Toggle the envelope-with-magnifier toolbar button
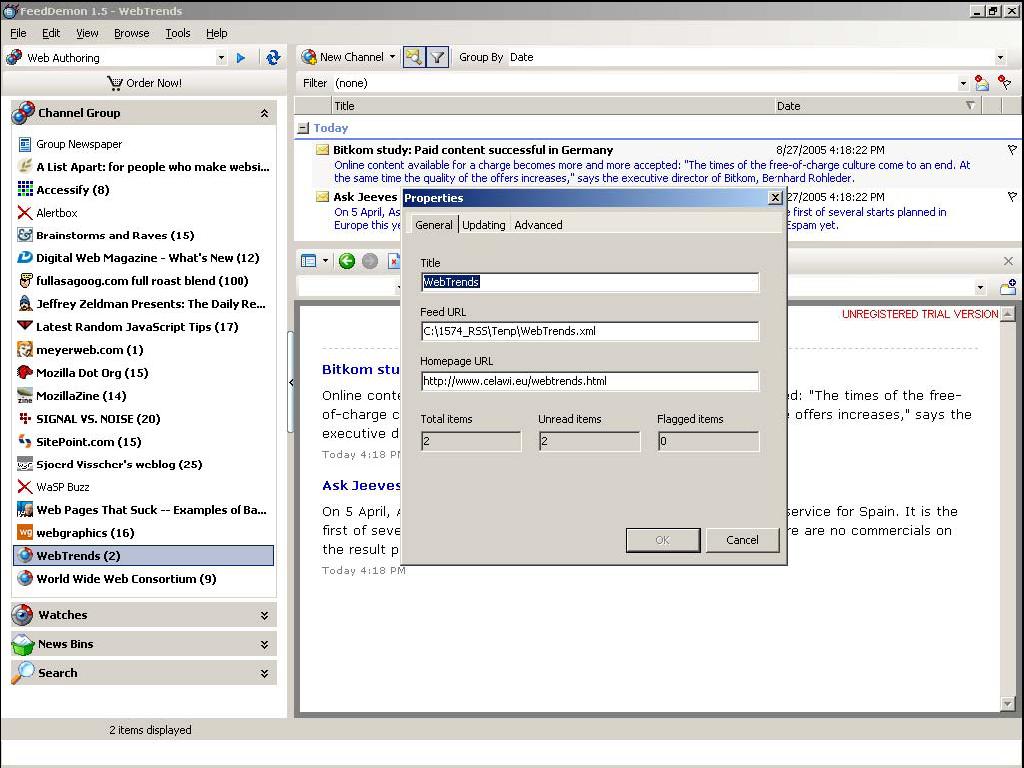This screenshot has width=1024, height=768. pos(413,57)
